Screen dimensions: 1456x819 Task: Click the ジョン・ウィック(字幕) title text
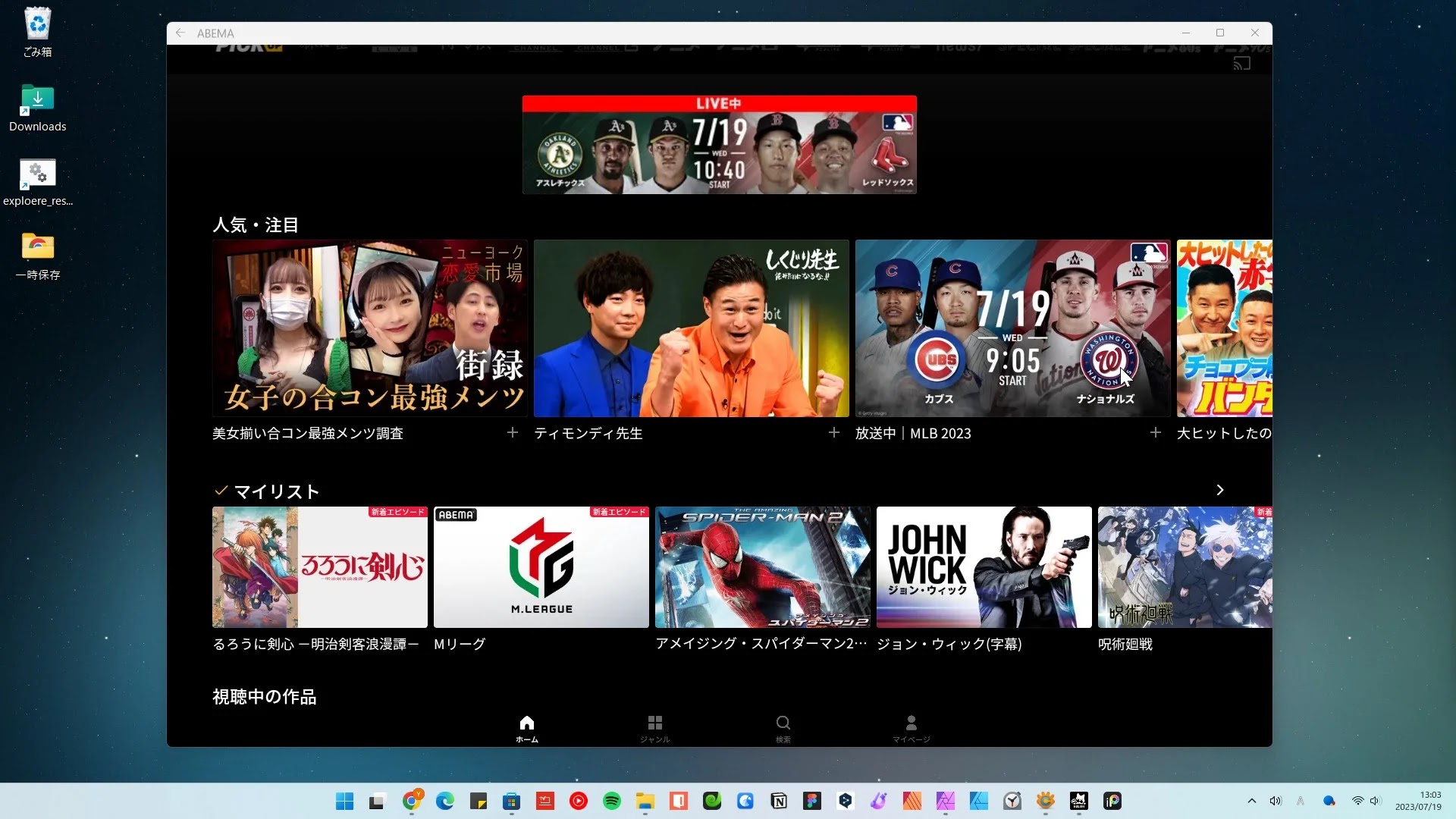[x=949, y=644]
